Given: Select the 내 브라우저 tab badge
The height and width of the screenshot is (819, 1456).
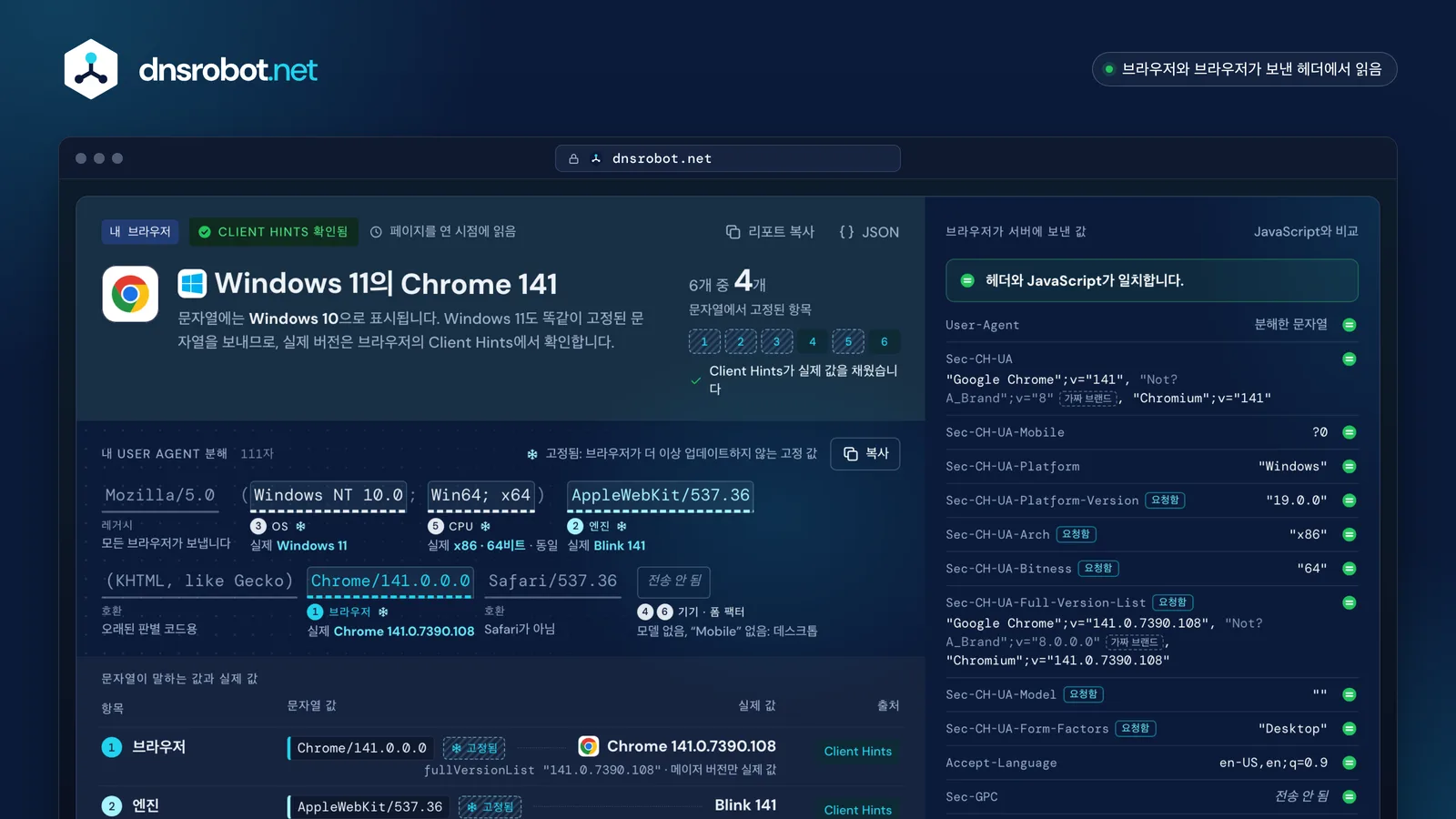Looking at the screenshot, I should point(140,232).
